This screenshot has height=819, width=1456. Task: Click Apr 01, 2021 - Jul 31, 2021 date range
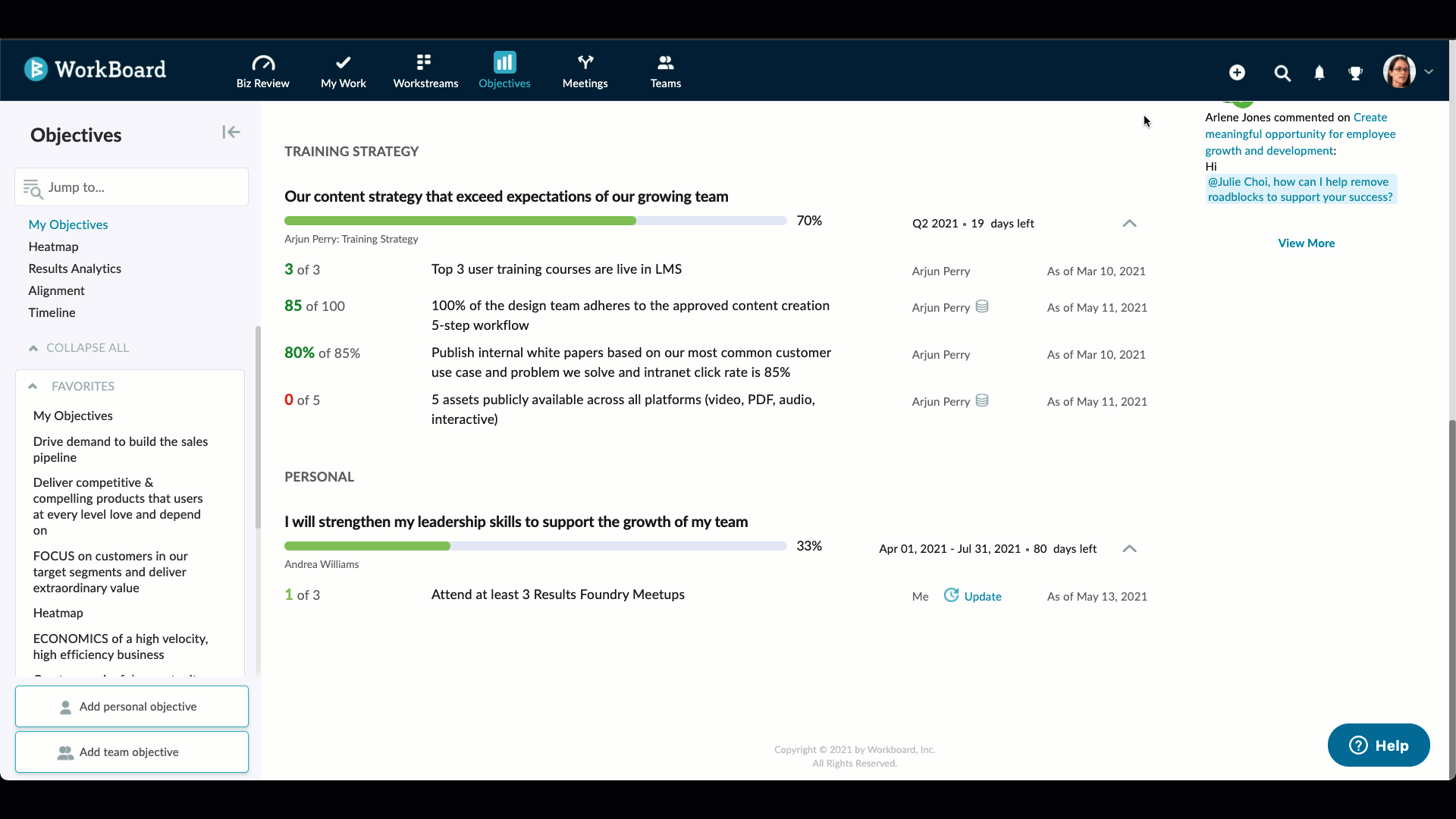click(x=949, y=549)
